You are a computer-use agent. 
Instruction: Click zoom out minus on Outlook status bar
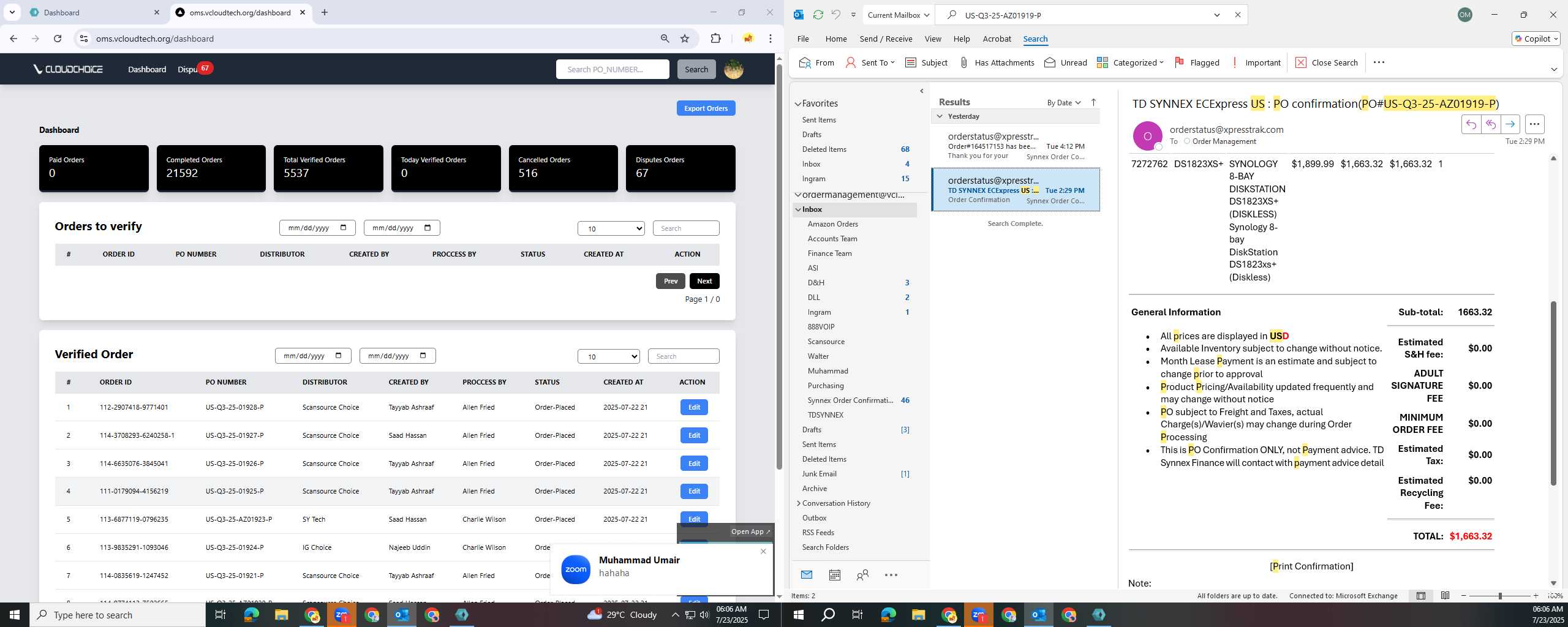point(1464,596)
